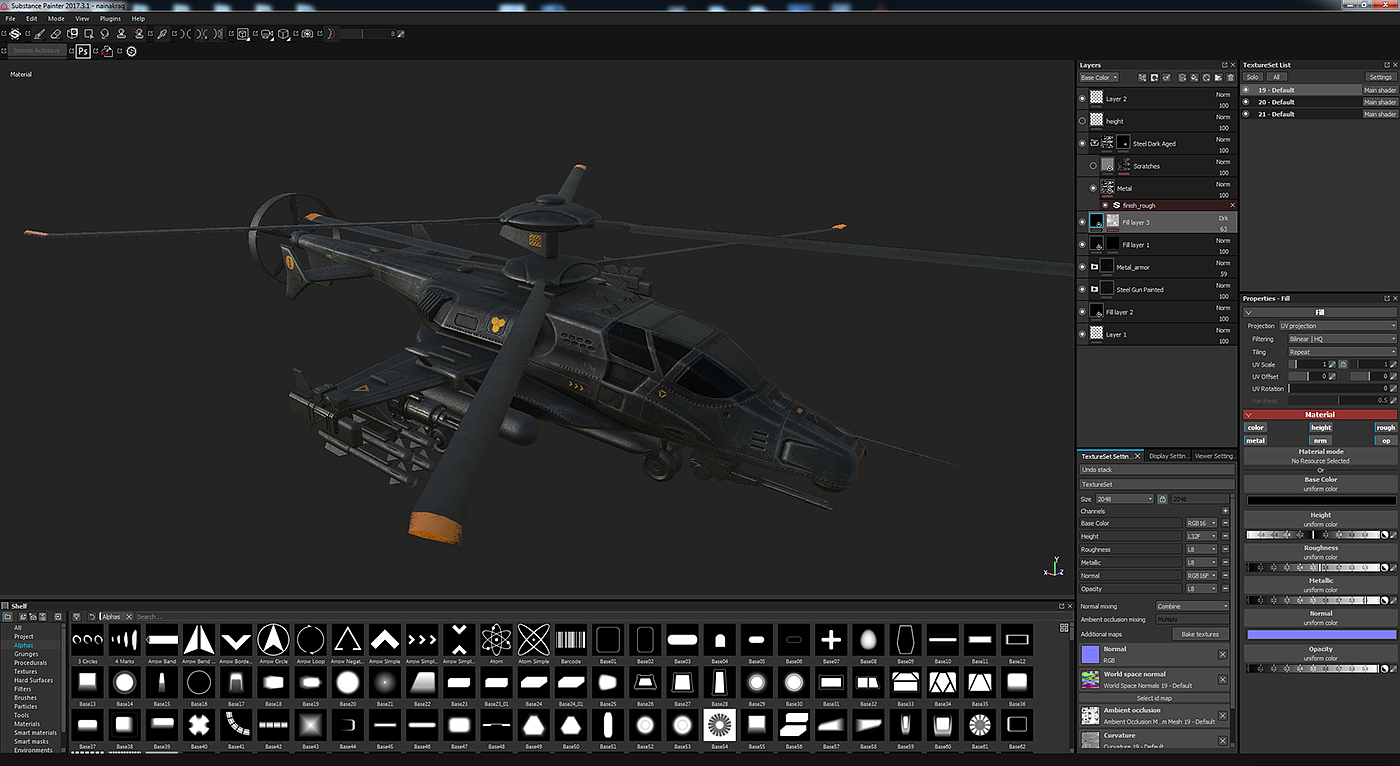Select the Atom alpha thumbnail
The height and width of the screenshot is (766, 1400).
click(496, 639)
